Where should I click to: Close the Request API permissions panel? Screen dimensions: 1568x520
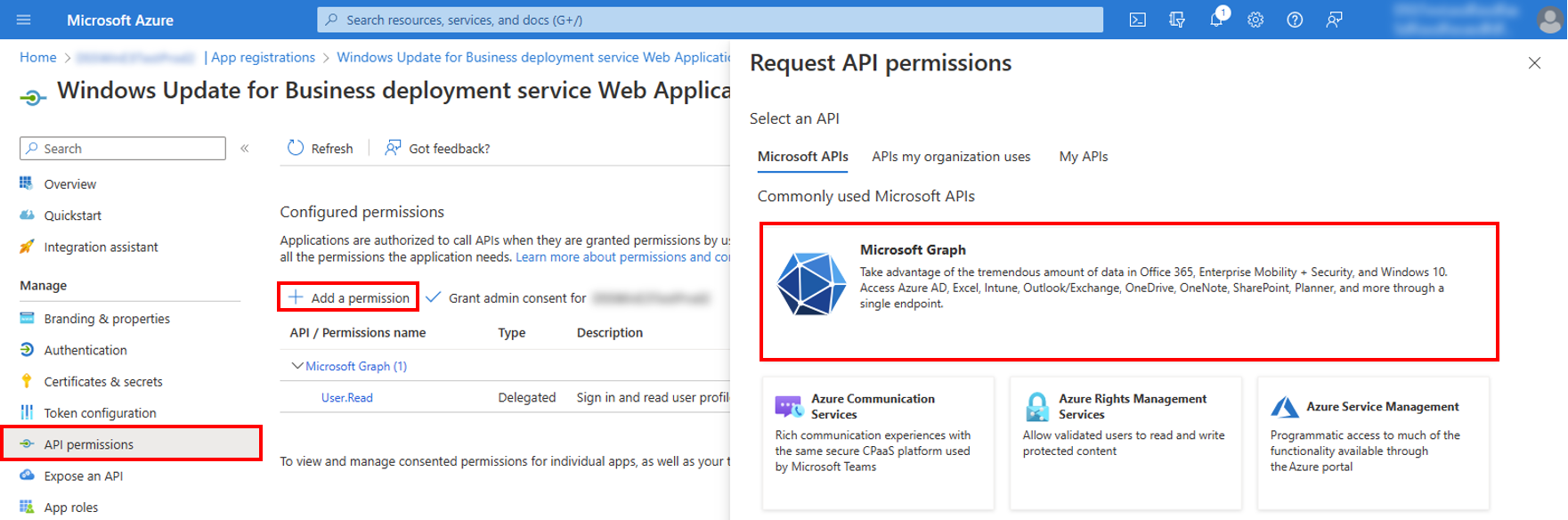click(x=1534, y=63)
